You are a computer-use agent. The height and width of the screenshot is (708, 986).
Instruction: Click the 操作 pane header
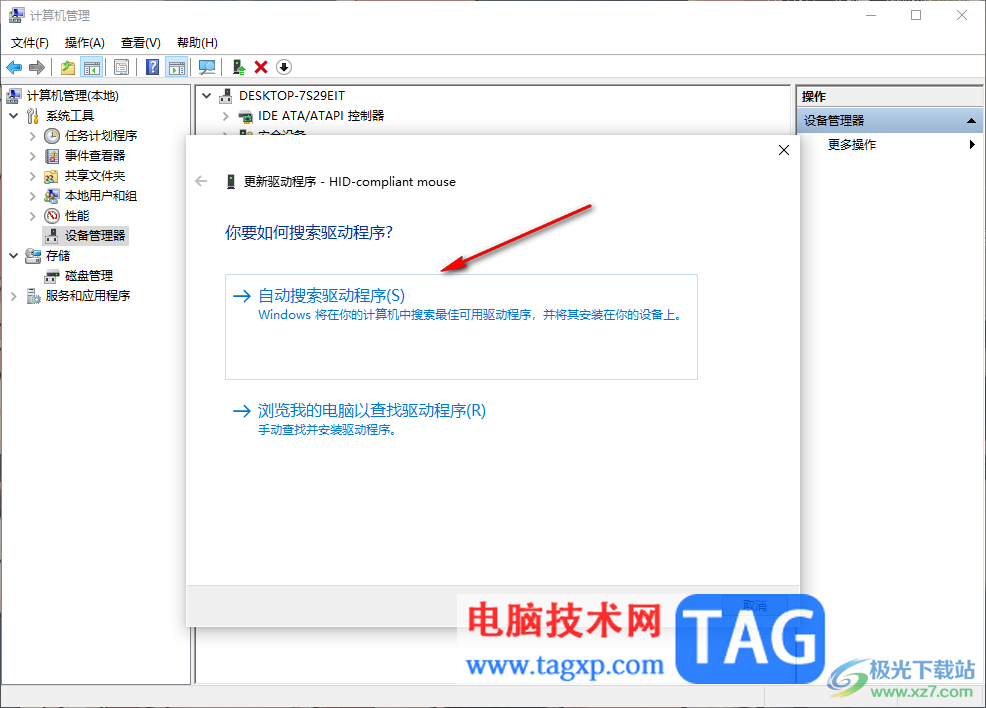click(x=890, y=97)
